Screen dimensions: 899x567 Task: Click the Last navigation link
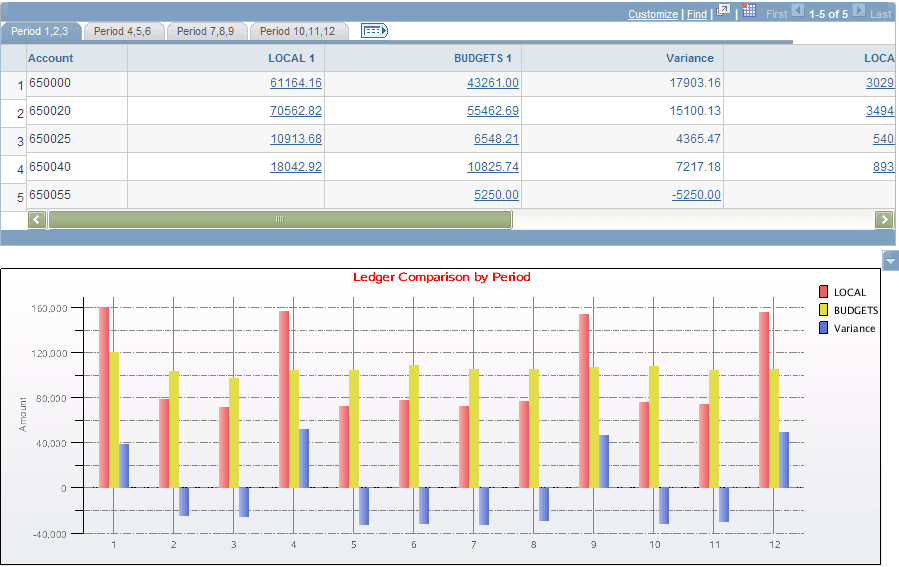pyautogui.click(x=881, y=14)
